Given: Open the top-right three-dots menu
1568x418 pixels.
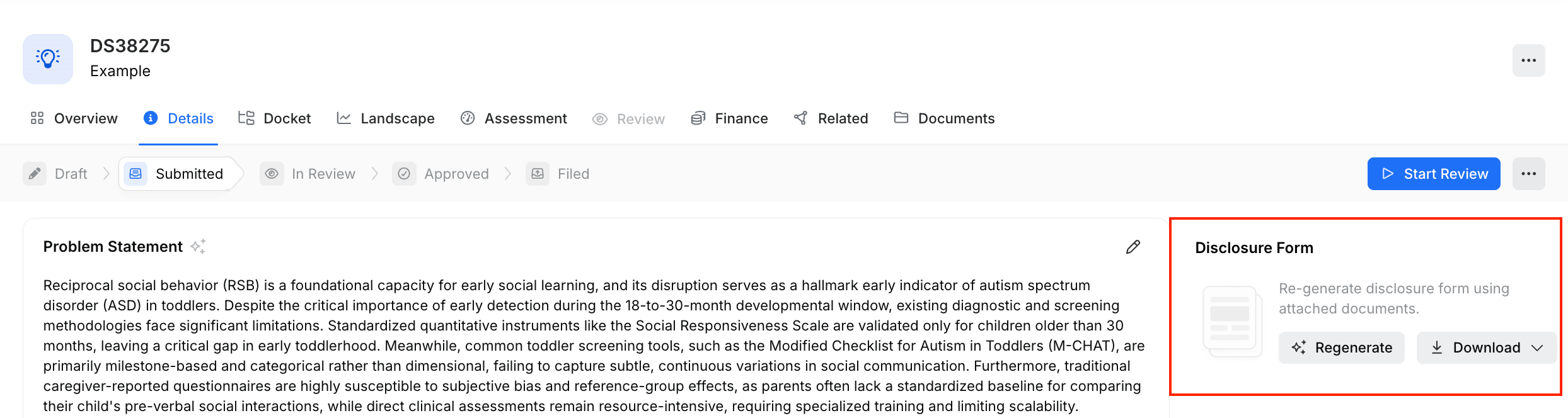Looking at the screenshot, I should [x=1528, y=60].
